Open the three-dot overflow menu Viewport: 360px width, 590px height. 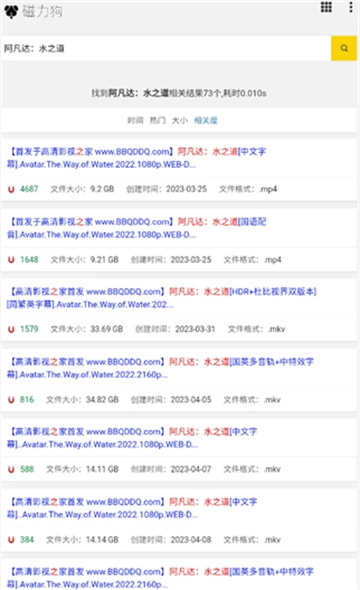click(x=351, y=7)
